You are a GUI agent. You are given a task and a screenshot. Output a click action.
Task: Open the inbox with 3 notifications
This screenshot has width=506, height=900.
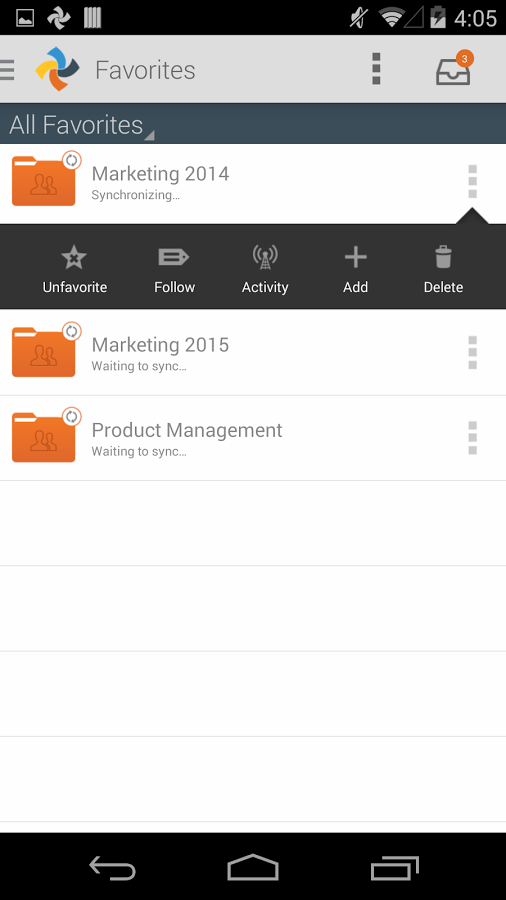pos(454,68)
